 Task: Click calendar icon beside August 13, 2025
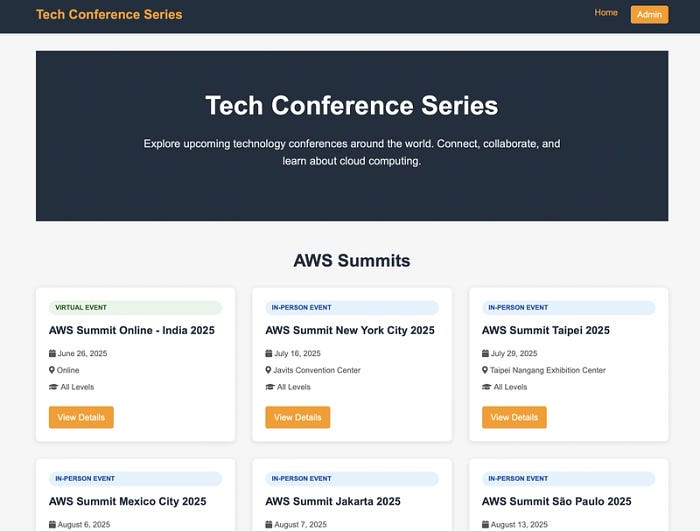click(x=485, y=524)
